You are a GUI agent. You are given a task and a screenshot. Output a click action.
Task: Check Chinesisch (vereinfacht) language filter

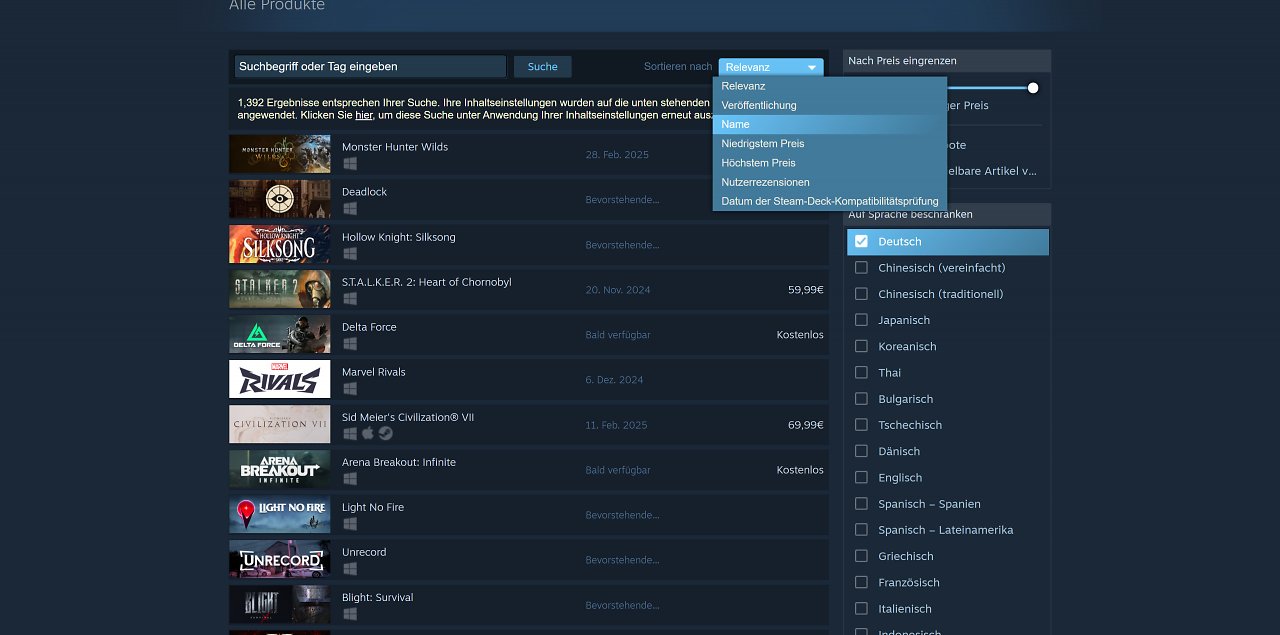[x=861, y=268]
